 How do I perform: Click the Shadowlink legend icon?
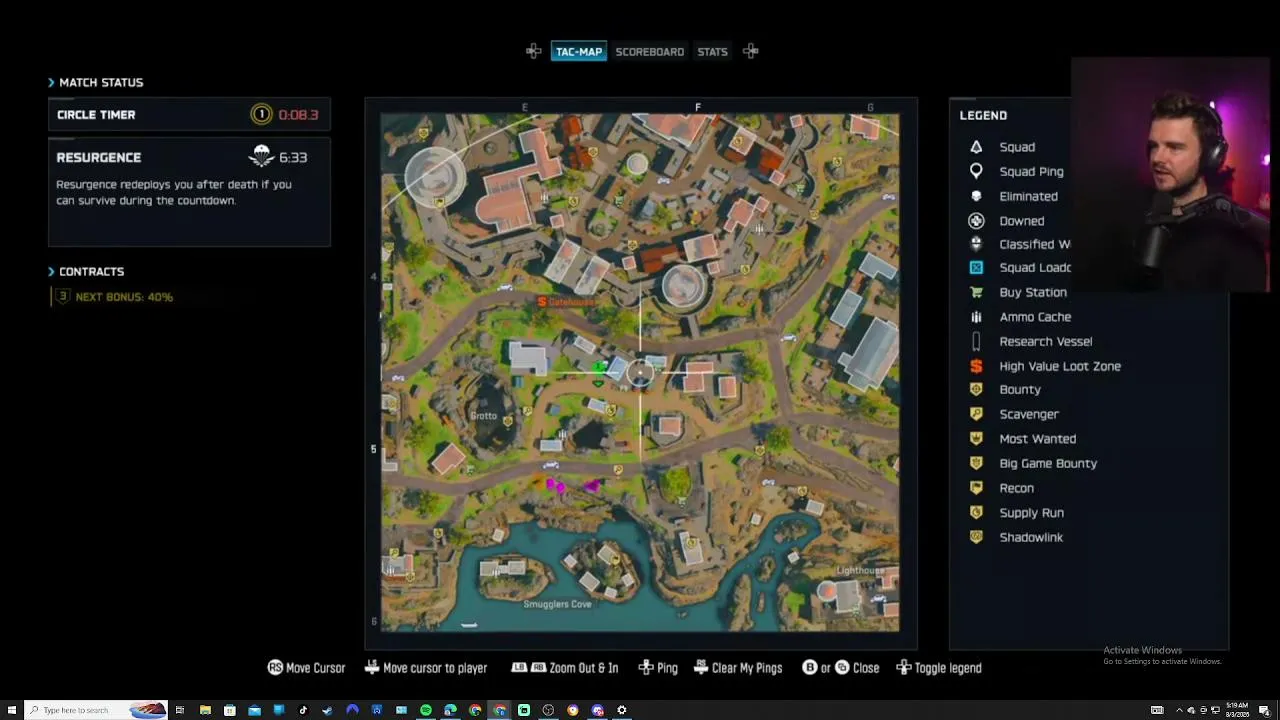[976, 537]
